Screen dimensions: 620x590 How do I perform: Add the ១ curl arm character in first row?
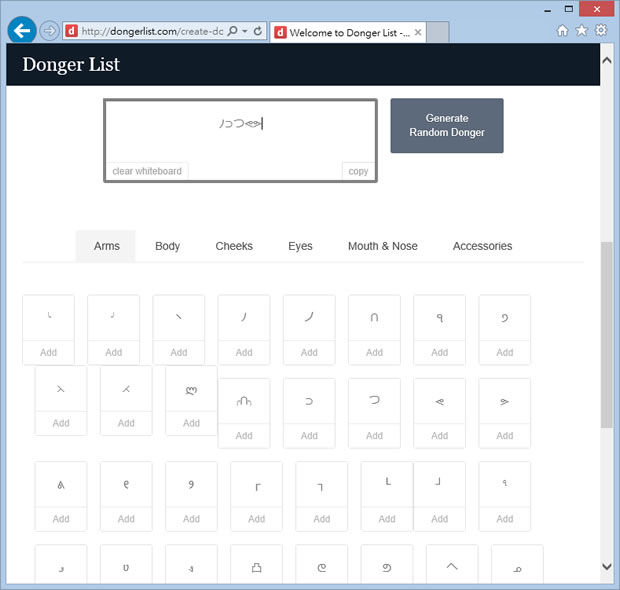click(x=505, y=352)
